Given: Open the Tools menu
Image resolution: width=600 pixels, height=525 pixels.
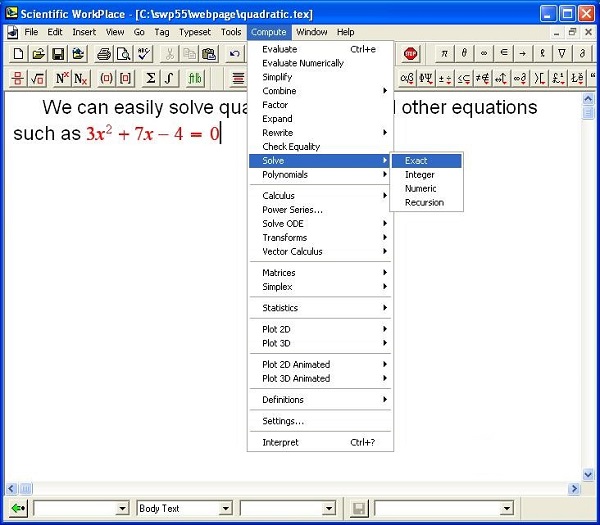Looking at the screenshot, I should coord(231,32).
